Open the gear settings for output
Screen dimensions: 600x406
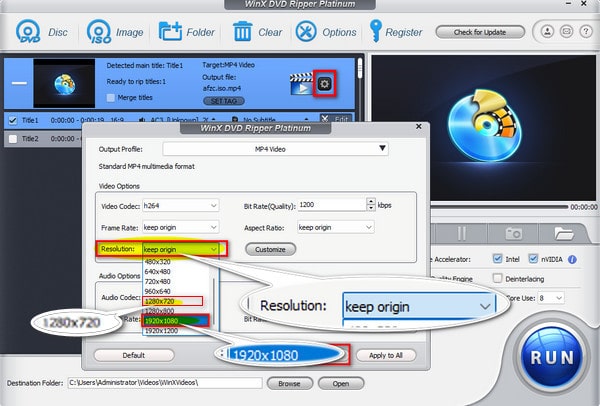coord(324,84)
